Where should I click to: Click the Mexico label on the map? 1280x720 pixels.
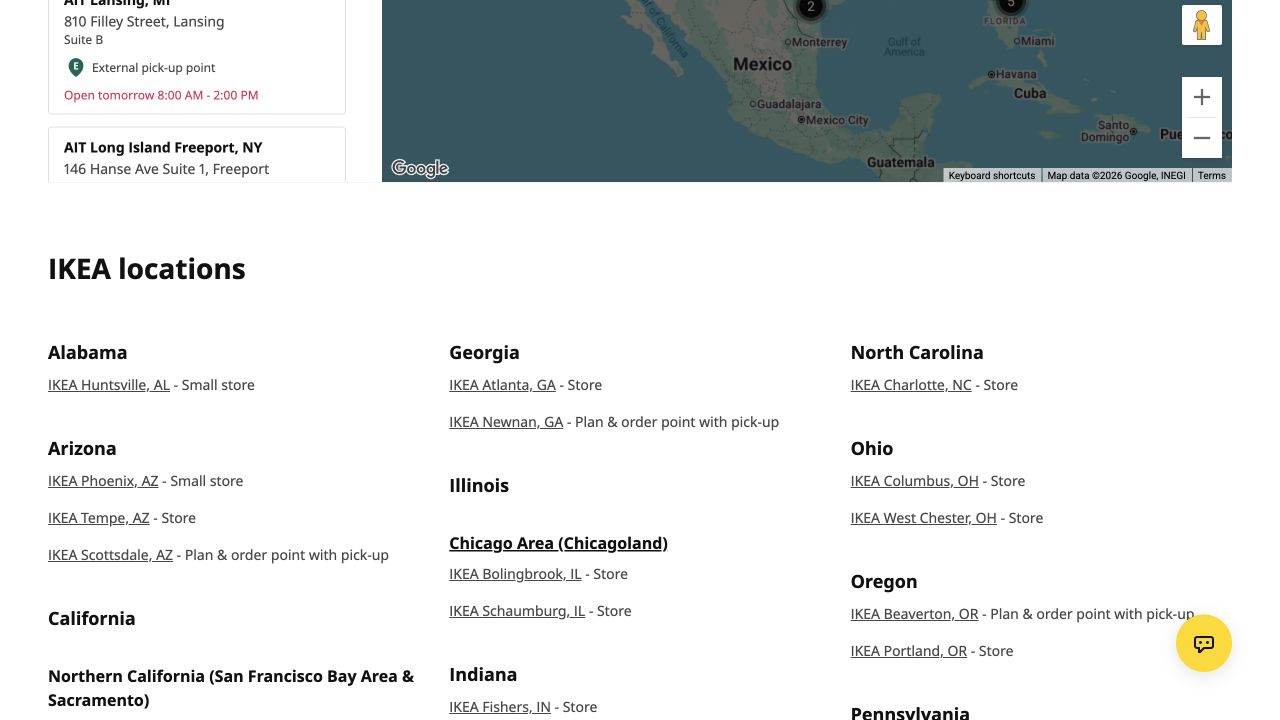click(762, 64)
